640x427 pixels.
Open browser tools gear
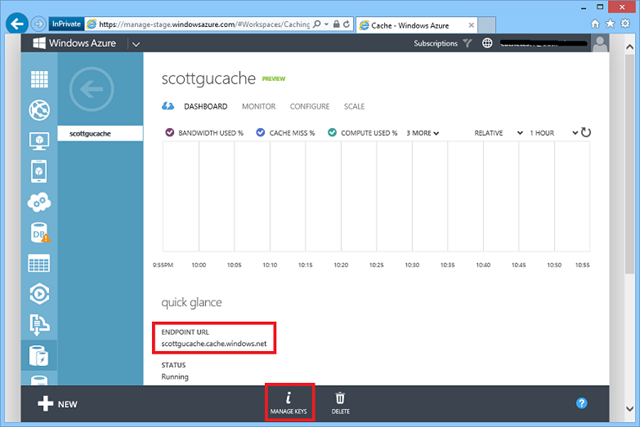(625, 24)
